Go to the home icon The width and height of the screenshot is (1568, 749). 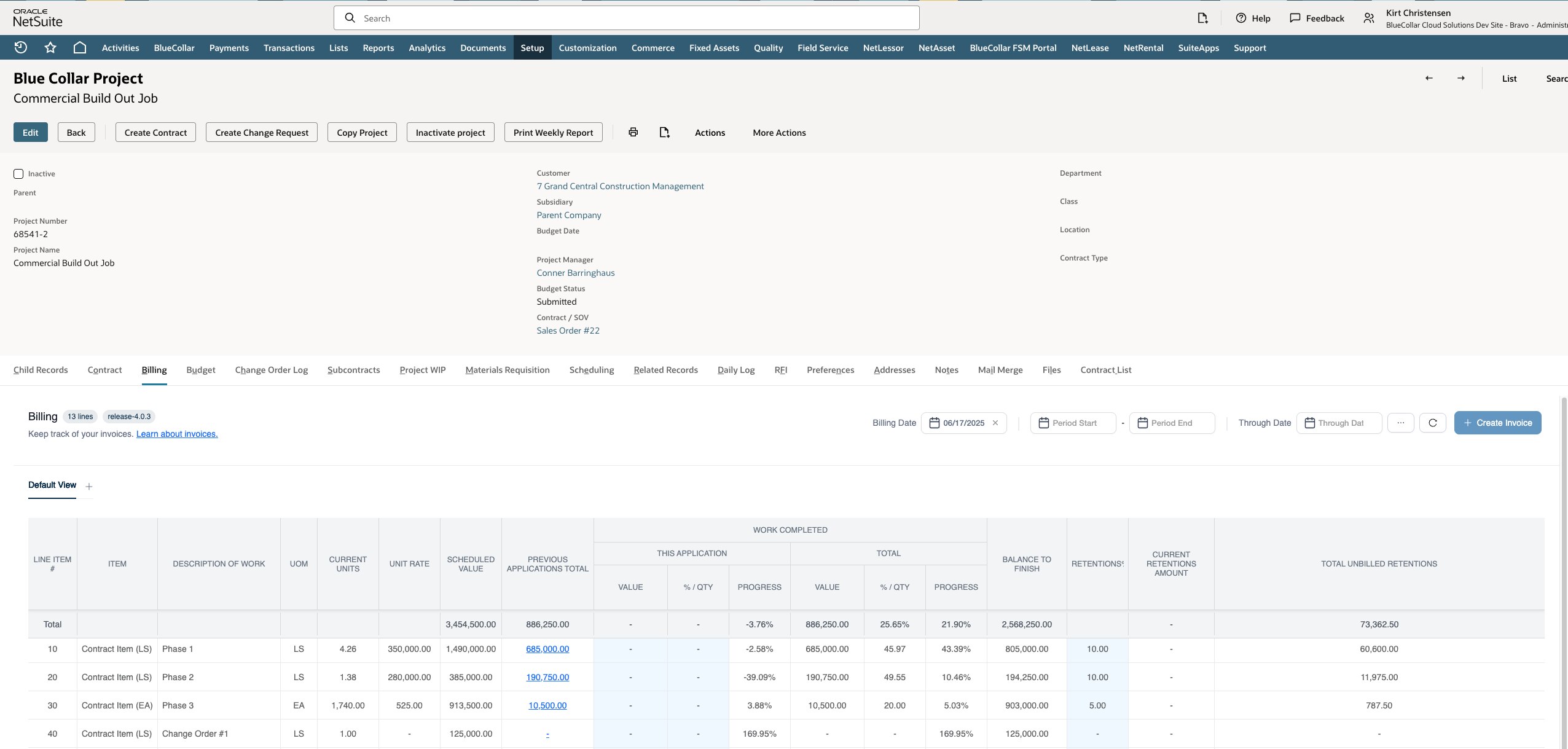coord(80,47)
